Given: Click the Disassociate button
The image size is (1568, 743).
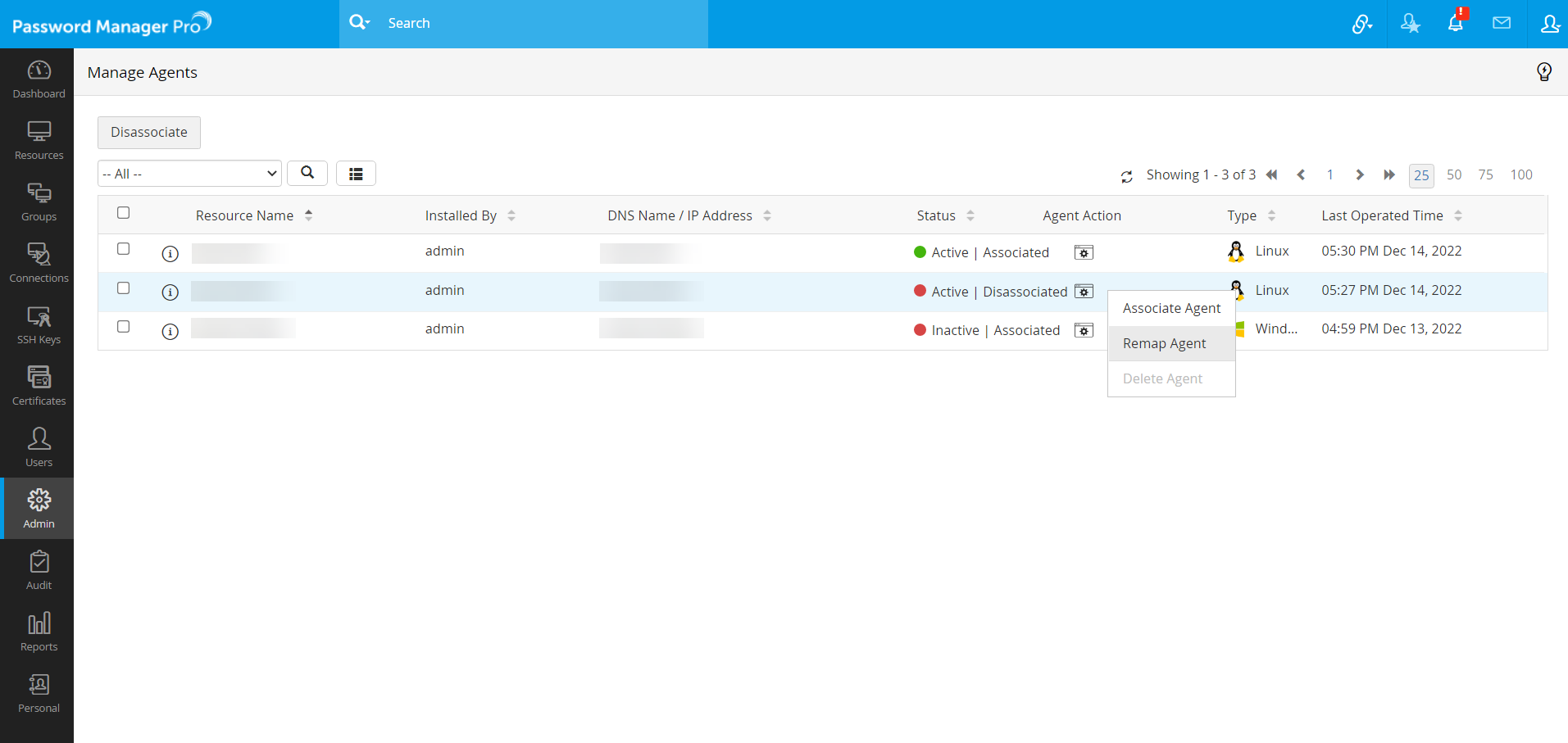Looking at the screenshot, I should pos(149,133).
